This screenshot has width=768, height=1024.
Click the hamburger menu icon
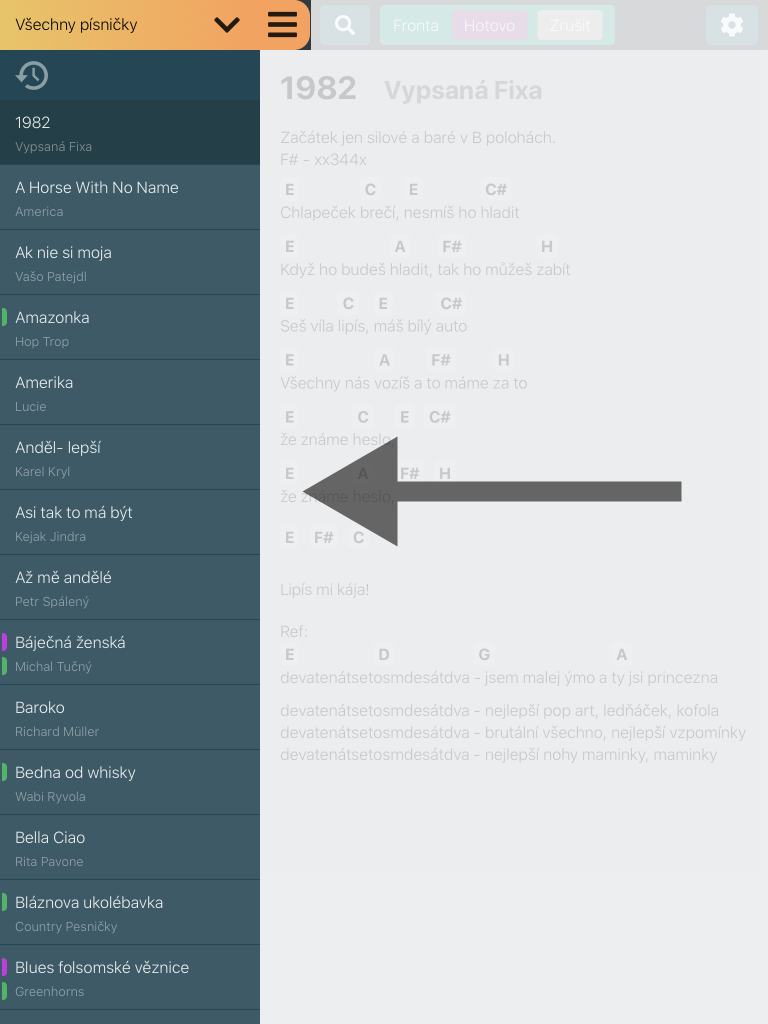coord(282,25)
